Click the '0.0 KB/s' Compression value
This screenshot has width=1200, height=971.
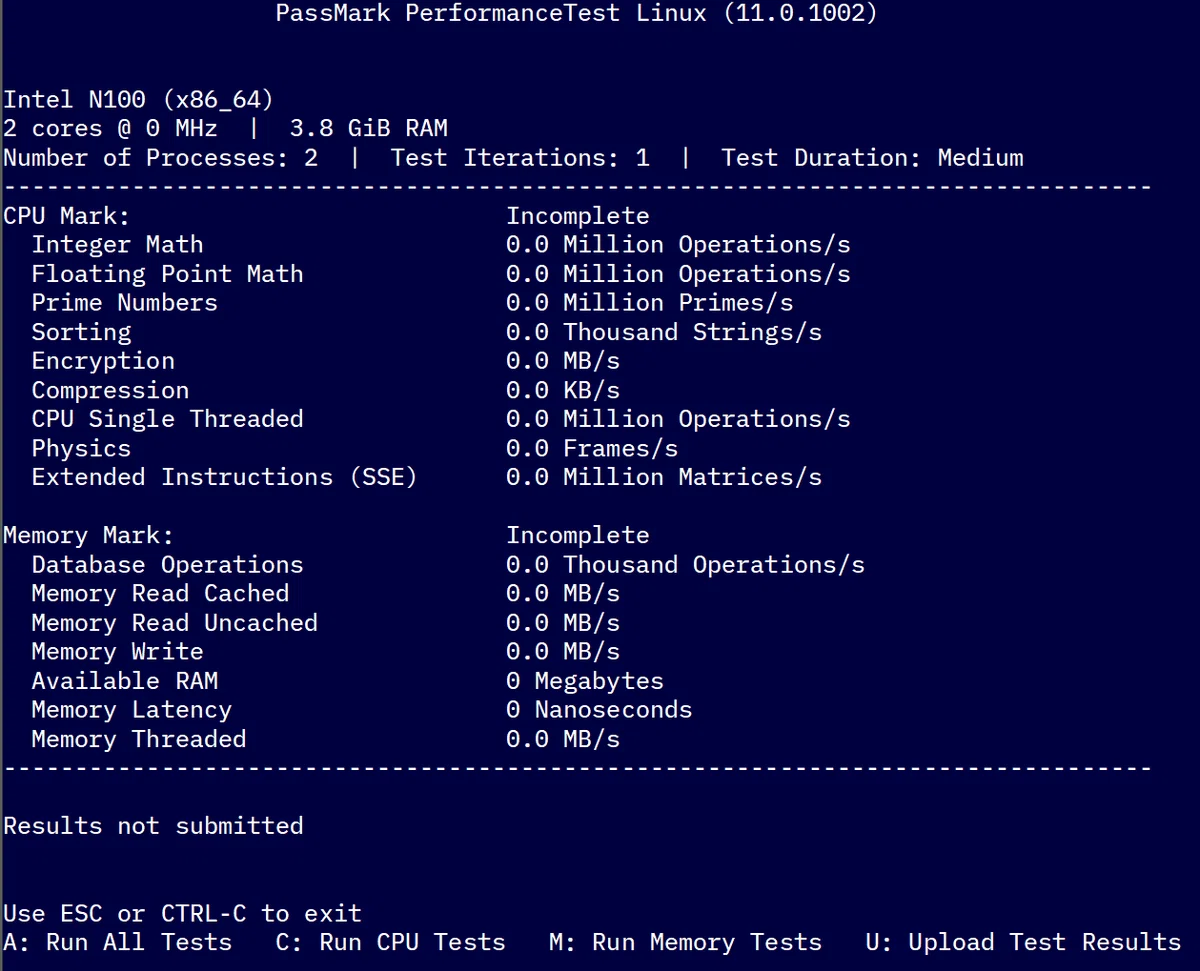(x=563, y=390)
